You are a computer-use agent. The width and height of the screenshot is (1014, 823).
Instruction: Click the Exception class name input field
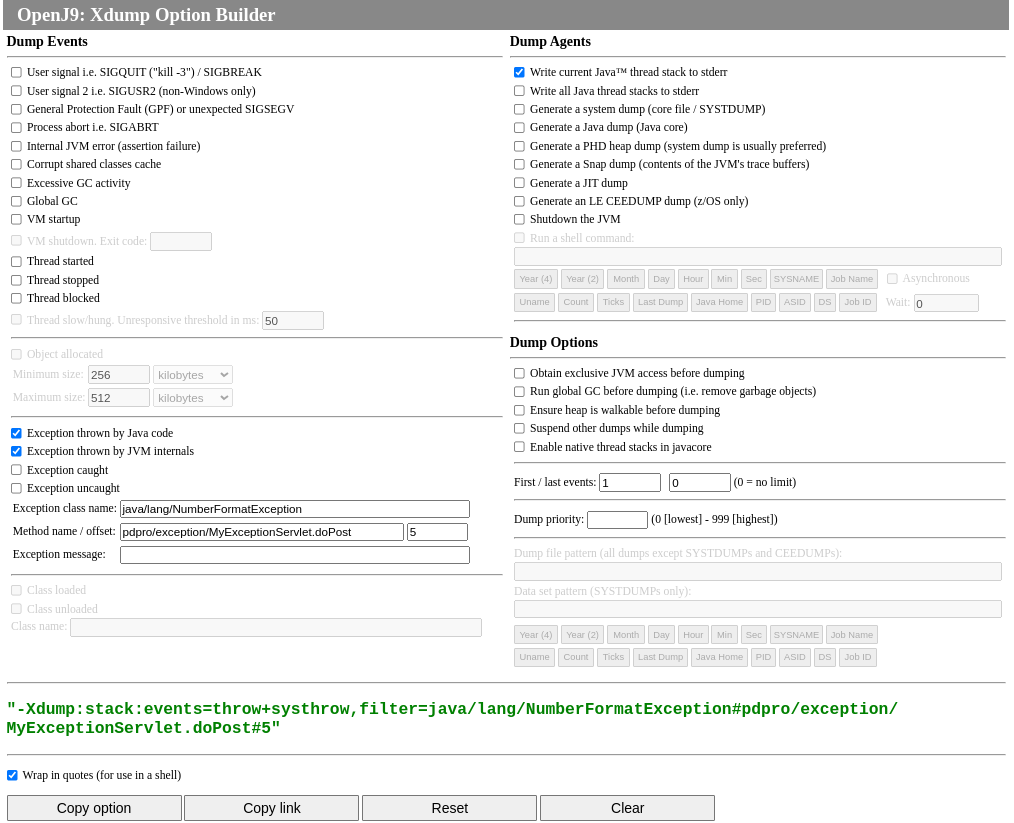pos(294,509)
